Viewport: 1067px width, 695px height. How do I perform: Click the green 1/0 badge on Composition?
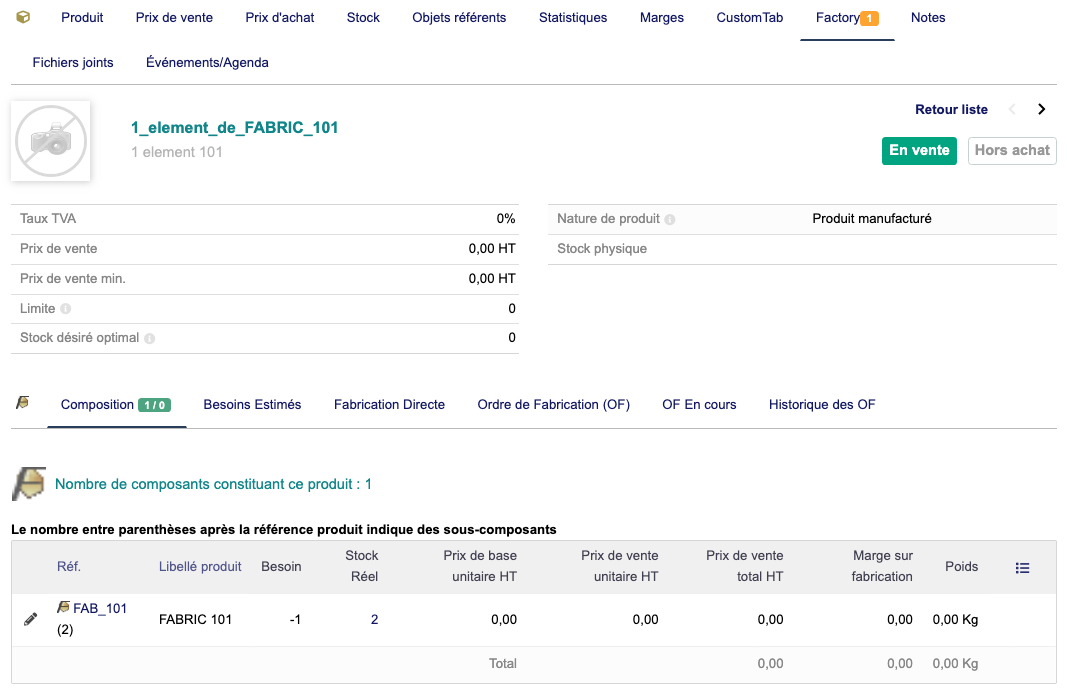(x=154, y=405)
